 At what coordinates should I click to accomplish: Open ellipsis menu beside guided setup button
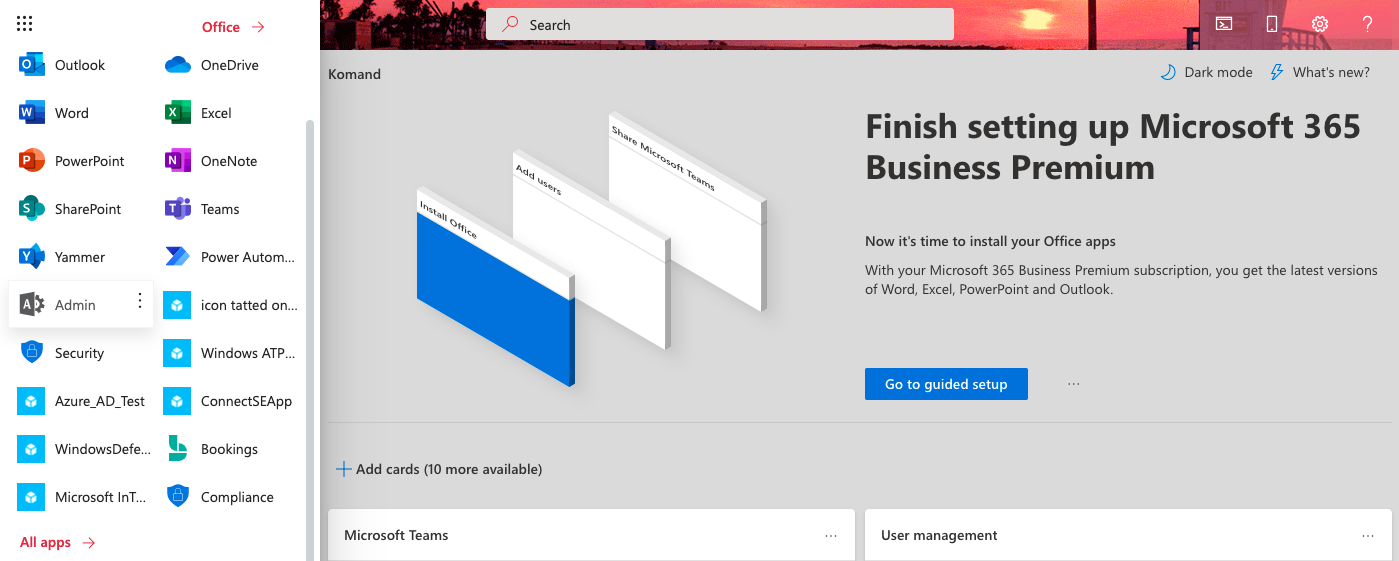click(1074, 384)
